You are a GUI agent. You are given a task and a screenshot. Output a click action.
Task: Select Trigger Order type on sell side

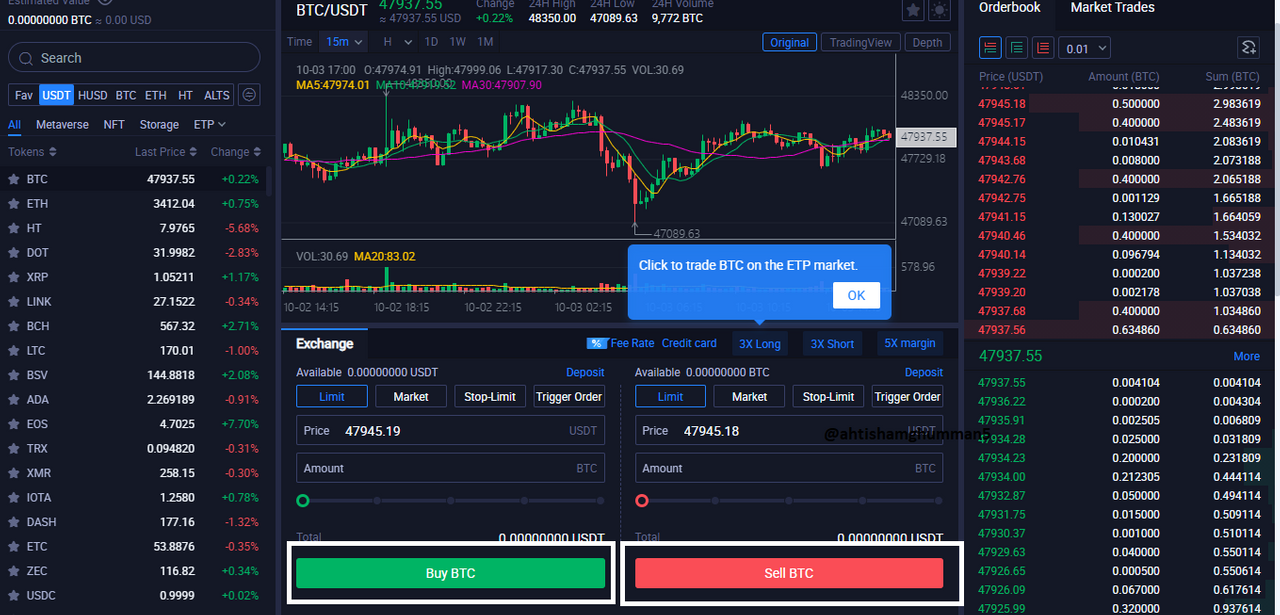tap(907, 396)
